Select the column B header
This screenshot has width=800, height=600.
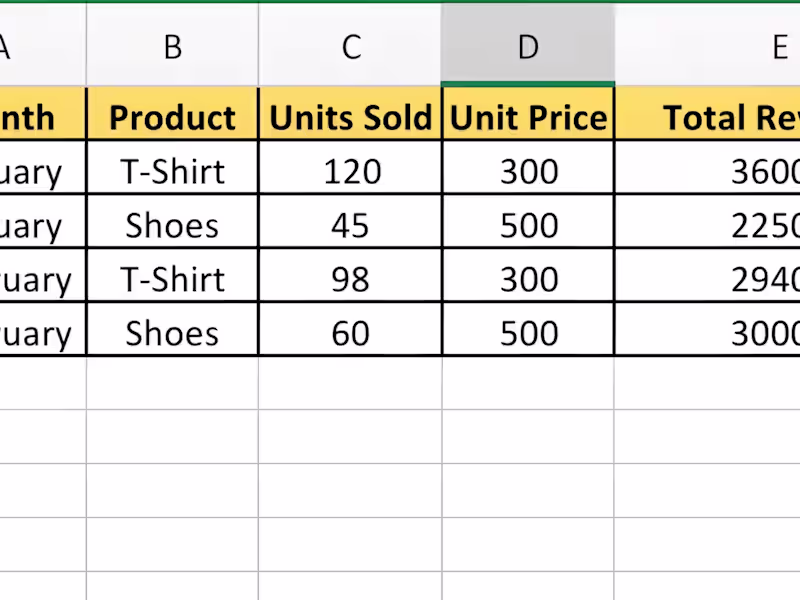[x=172, y=47]
